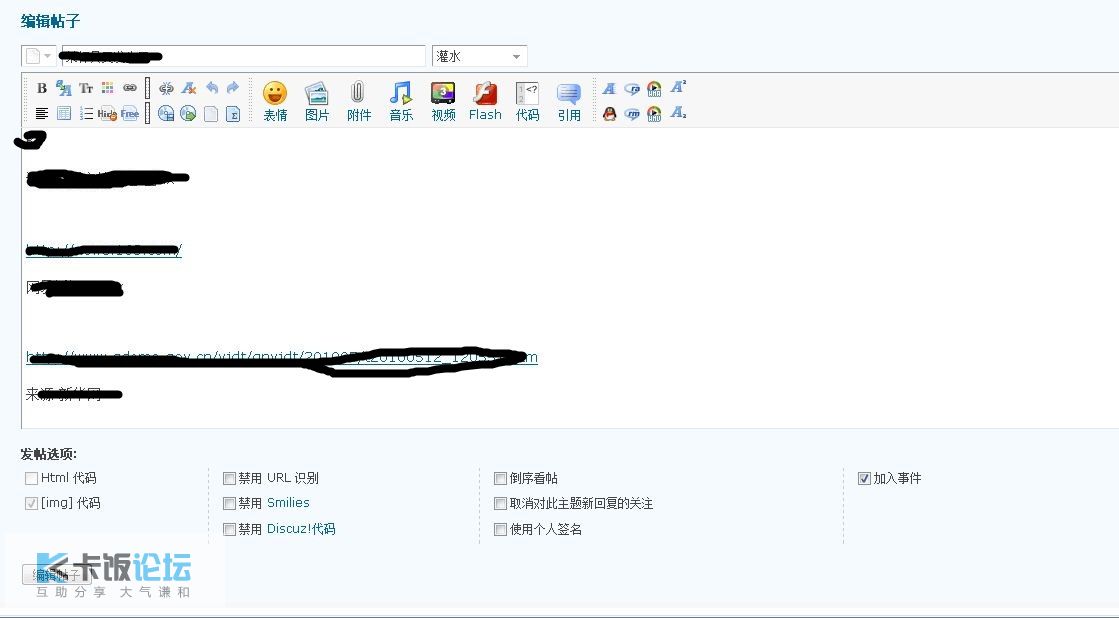Enable 禁用 URL 识别 checkbox
The width and height of the screenshot is (1119, 618).
coord(229,478)
